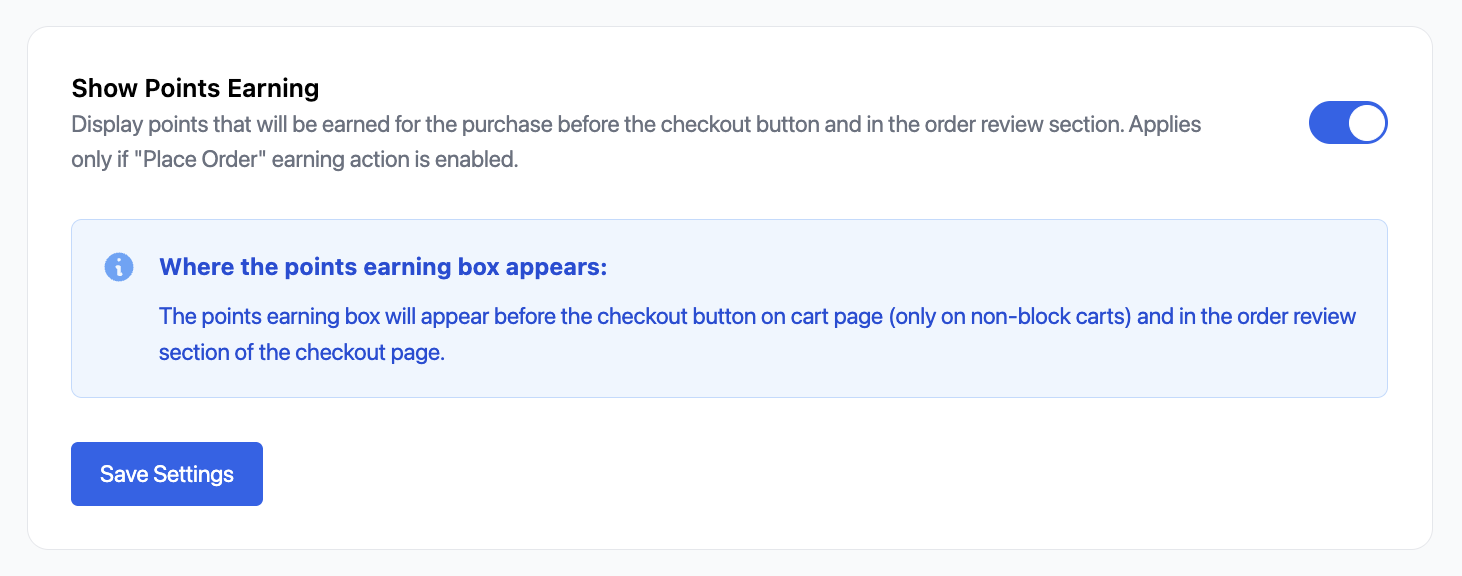Click the toggle's white circular knob
1462x576 pixels.
tap(1366, 122)
